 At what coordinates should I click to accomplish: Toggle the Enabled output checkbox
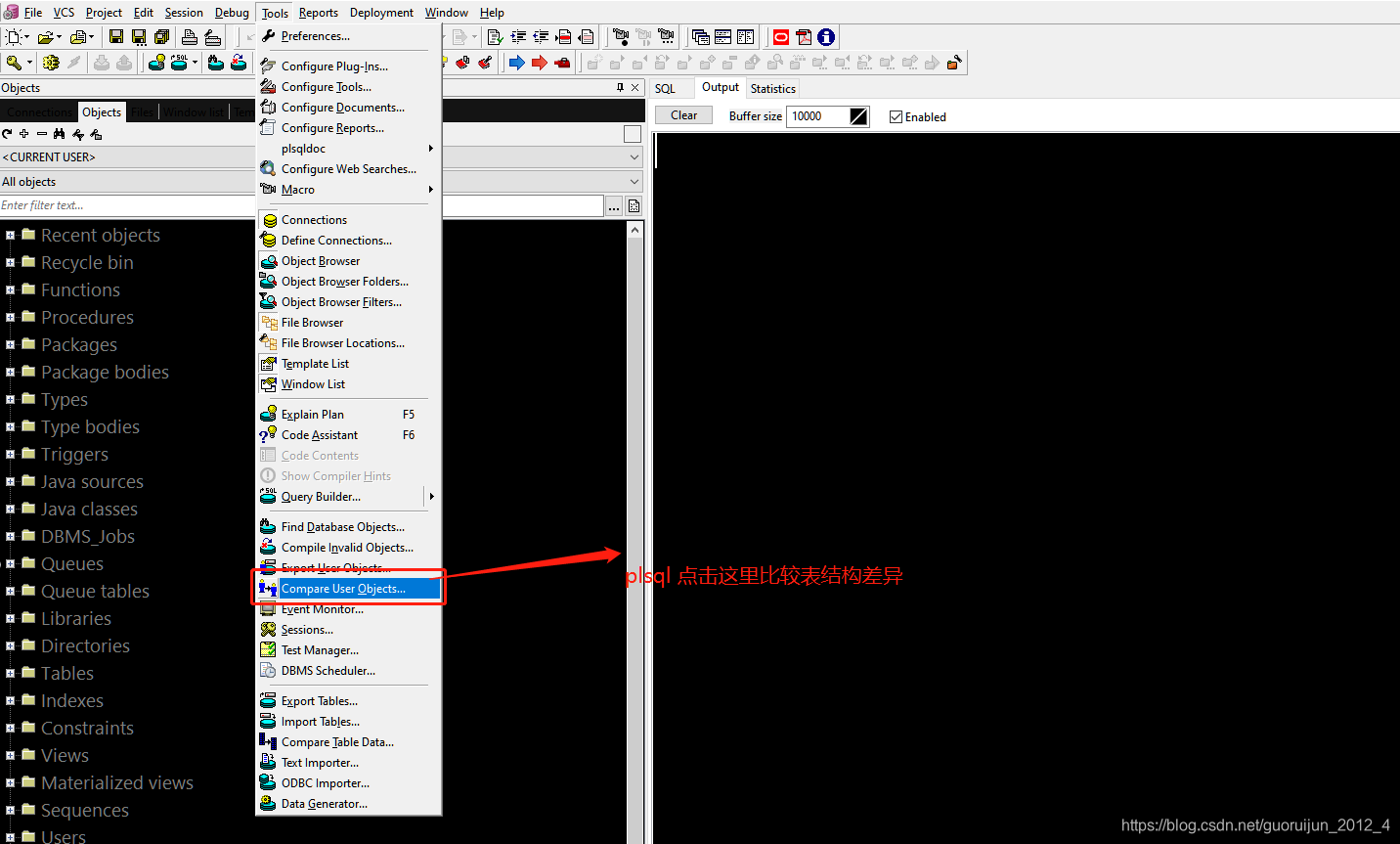[896, 116]
